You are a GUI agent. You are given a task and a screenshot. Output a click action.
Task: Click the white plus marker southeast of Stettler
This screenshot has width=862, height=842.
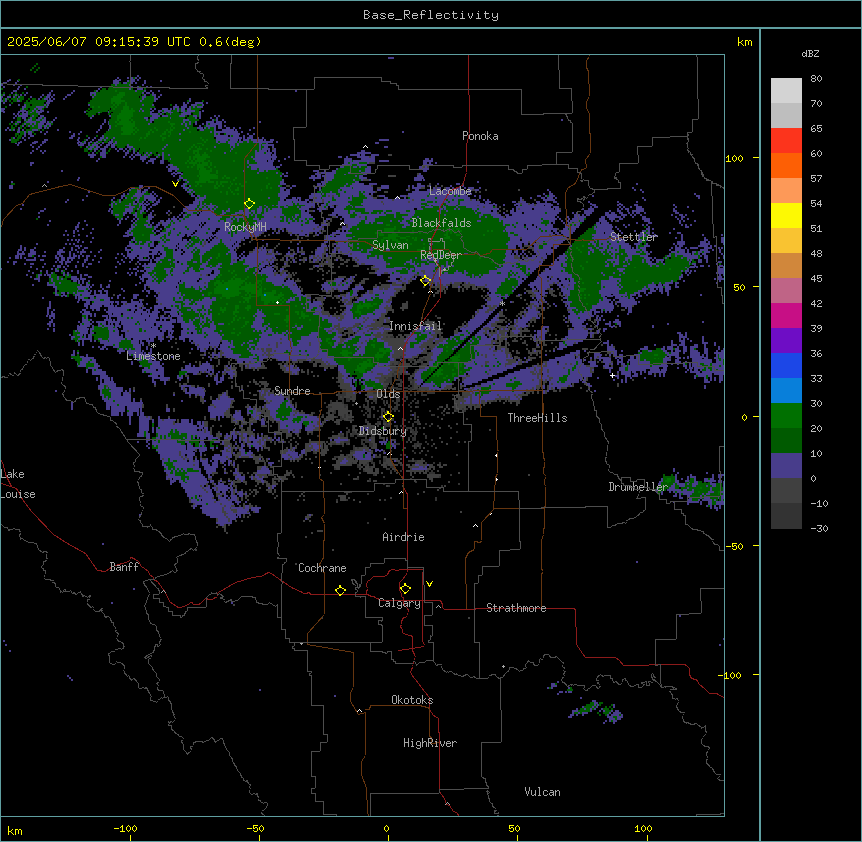612,375
